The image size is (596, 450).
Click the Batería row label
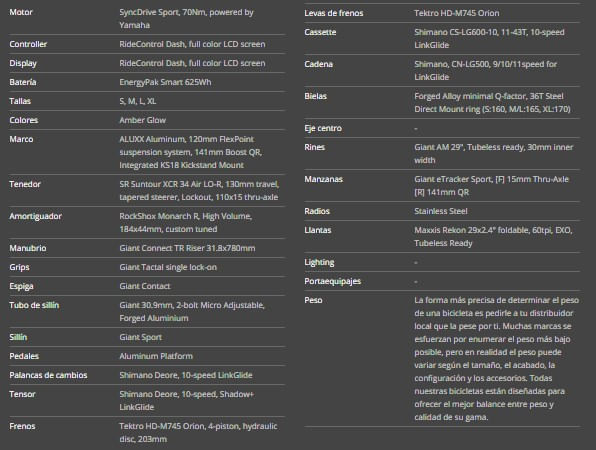click(23, 82)
